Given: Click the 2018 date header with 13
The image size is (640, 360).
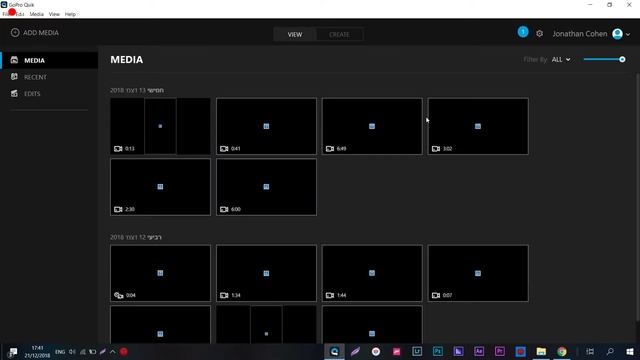Looking at the screenshot, I should pos(137,90).
